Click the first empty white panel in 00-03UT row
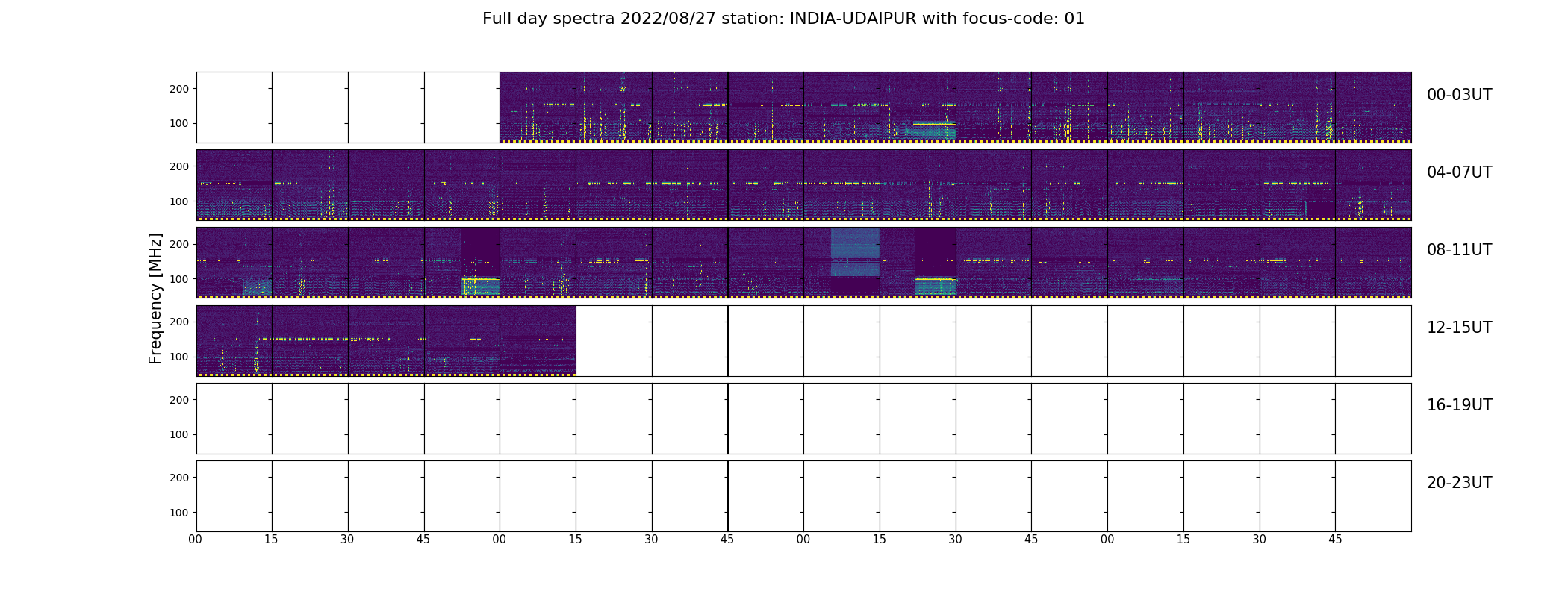The width and height of the screenshot is (1568, 597). point(234,107)
